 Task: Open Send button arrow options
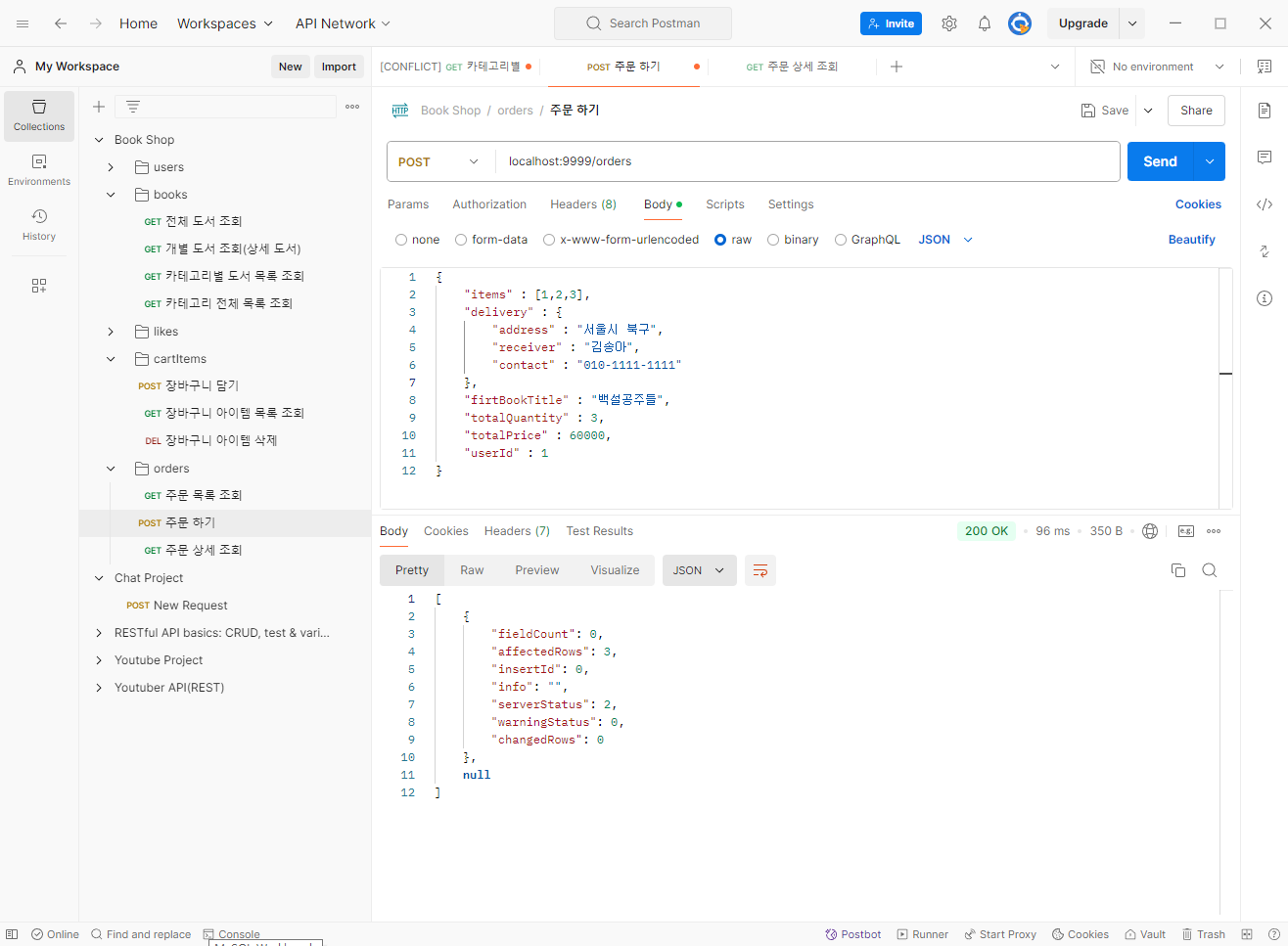(1210, 161)
